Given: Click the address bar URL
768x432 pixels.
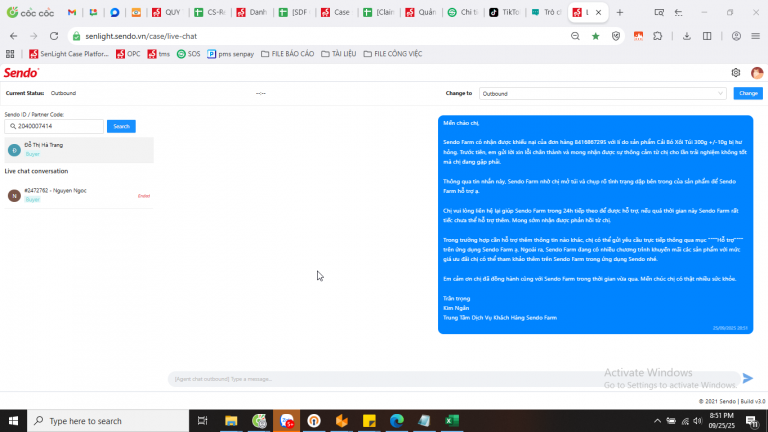Looking at the screenshot, I should tap(141, 36).
